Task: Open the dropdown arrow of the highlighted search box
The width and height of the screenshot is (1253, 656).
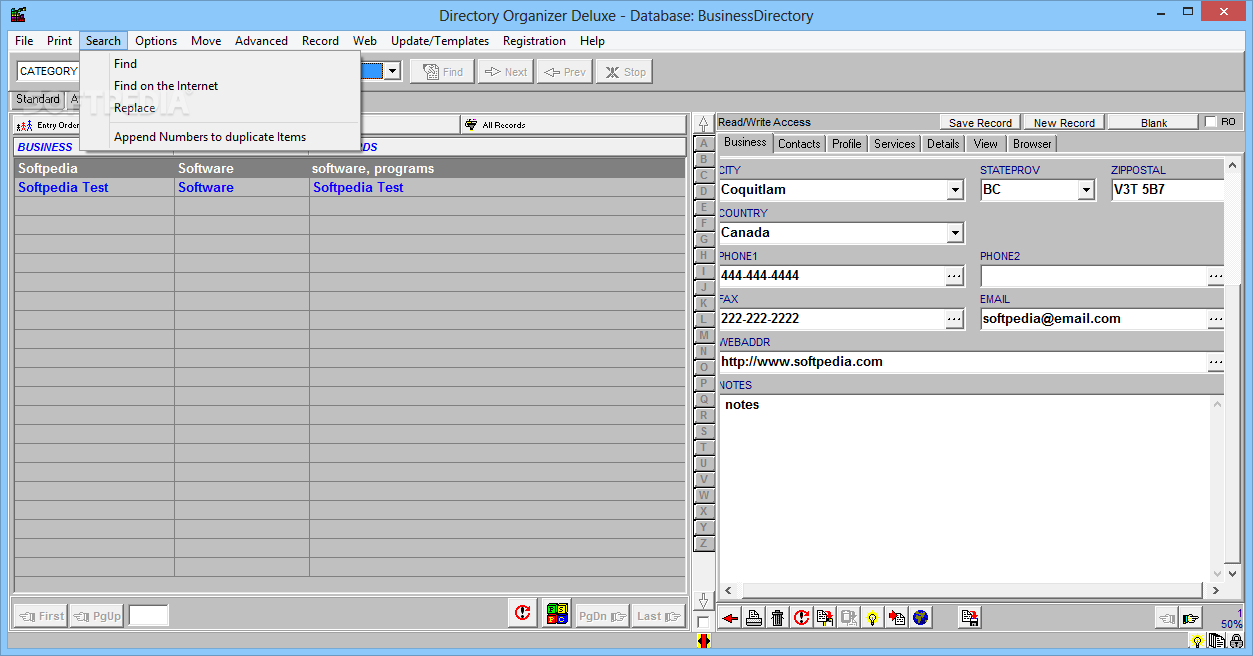Action: 393,71
